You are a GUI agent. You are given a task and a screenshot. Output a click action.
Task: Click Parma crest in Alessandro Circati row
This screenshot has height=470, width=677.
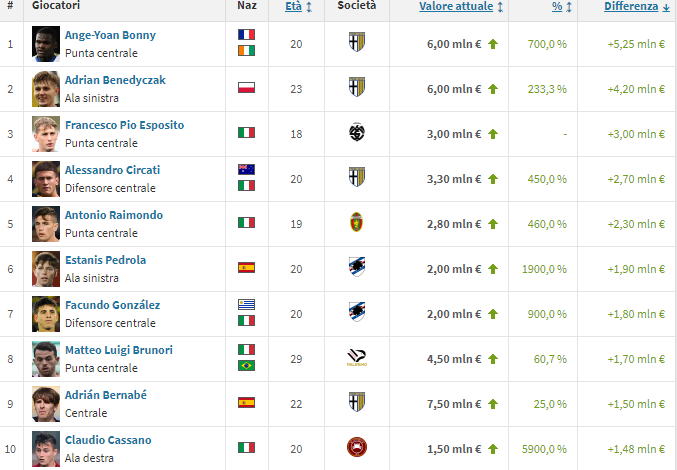(357, 177)
